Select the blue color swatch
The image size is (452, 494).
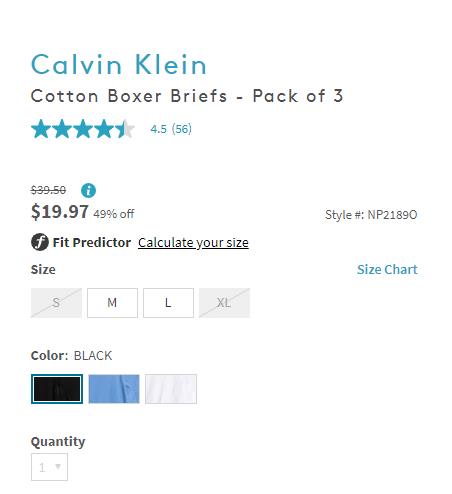pos(114,389)
